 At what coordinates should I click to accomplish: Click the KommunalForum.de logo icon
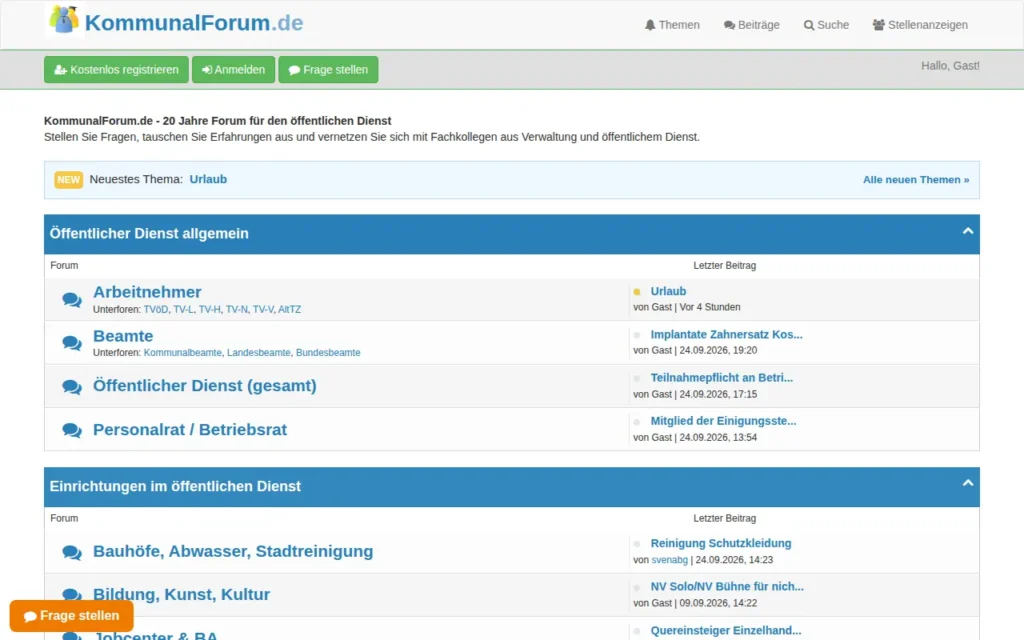64,20
